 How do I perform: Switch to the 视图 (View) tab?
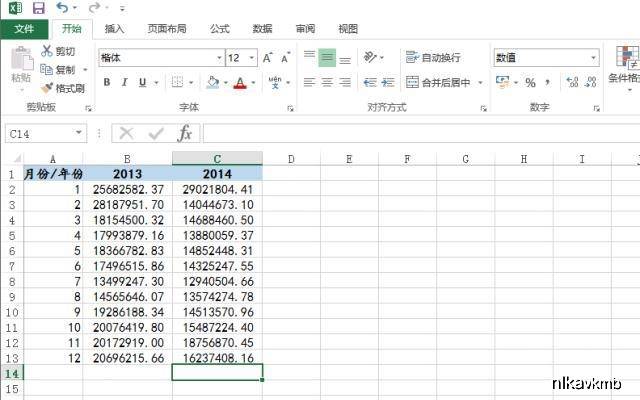(348, 29)
